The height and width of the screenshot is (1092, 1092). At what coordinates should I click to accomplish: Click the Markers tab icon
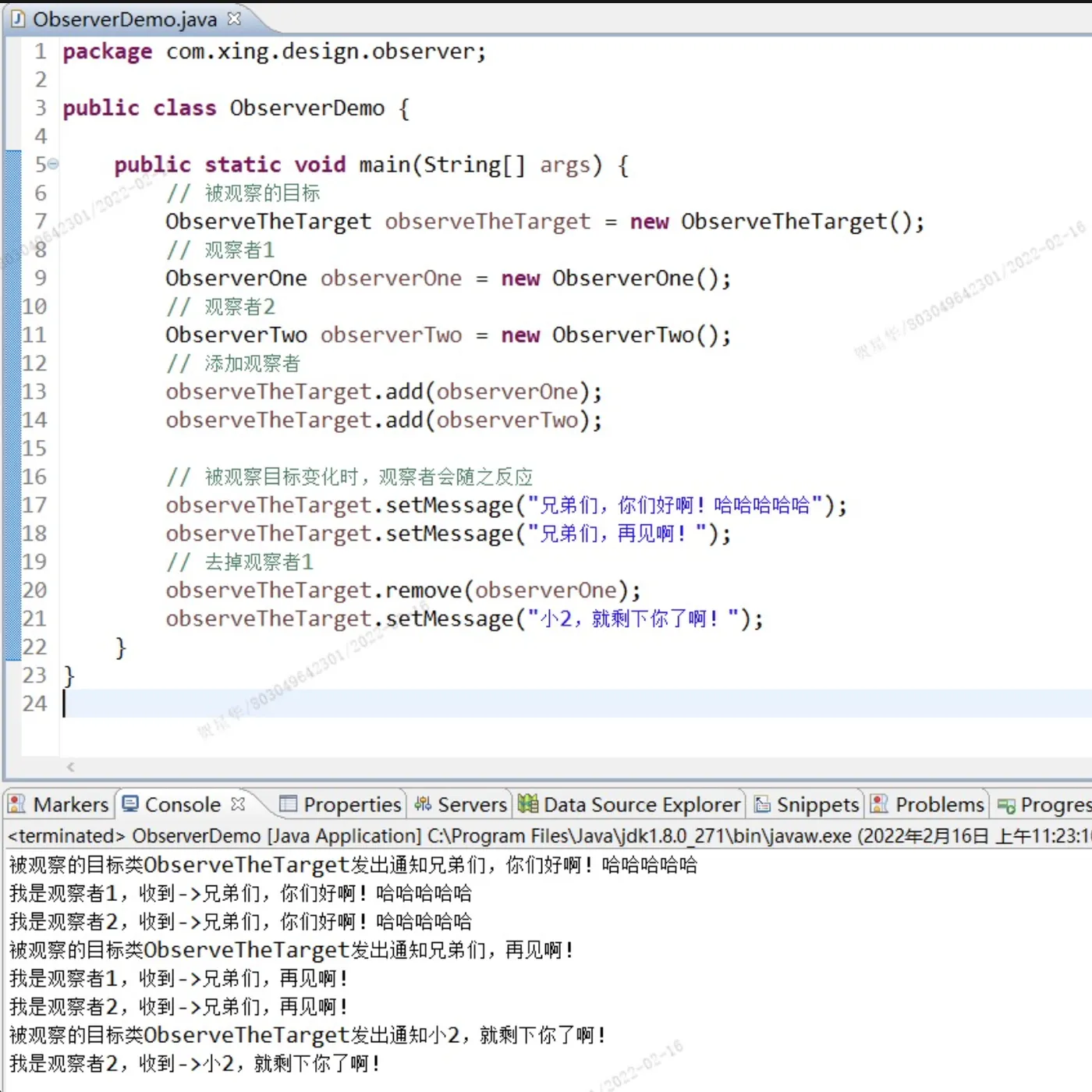[17, 803]
